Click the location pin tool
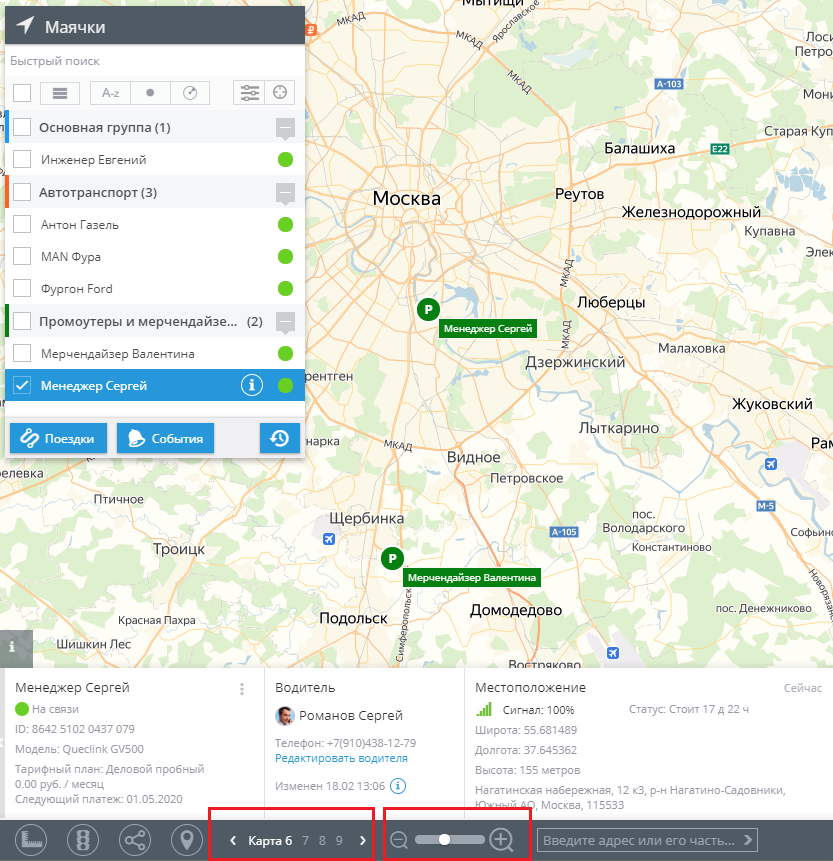The width and height of the screenshot is (833, 861). [187, 840]
